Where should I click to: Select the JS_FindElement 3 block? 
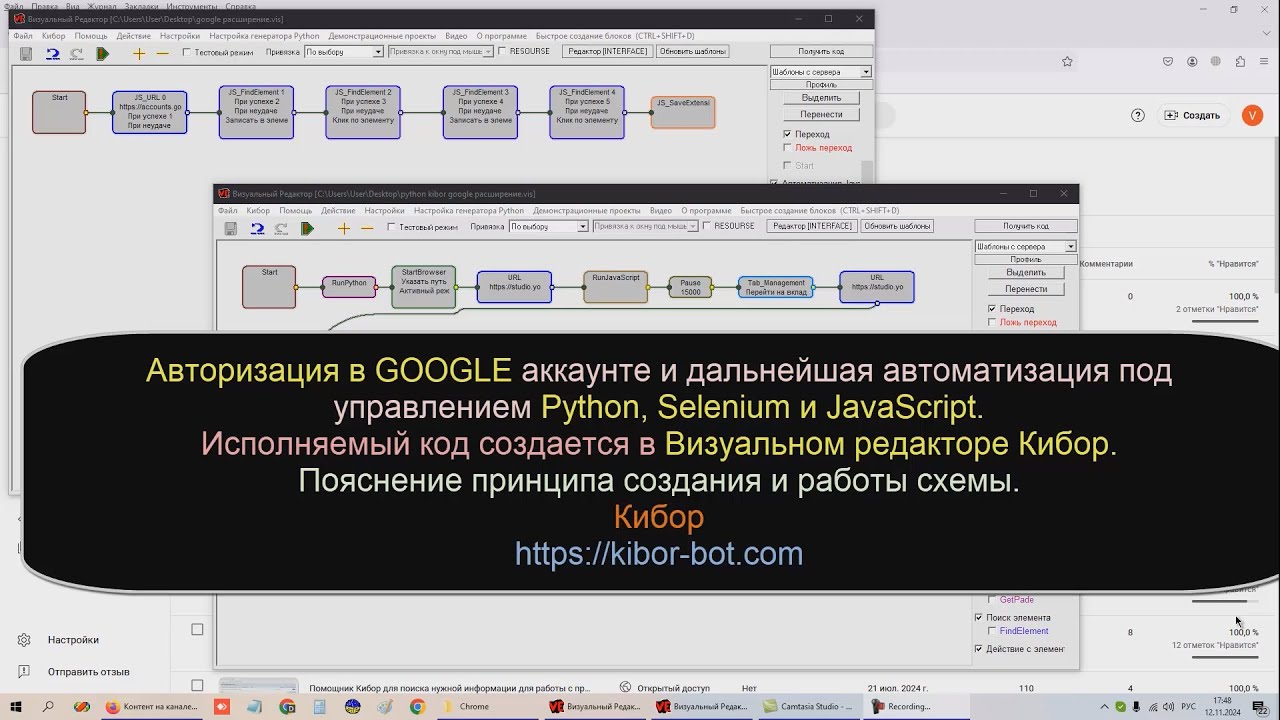click(x=481, y=112)
